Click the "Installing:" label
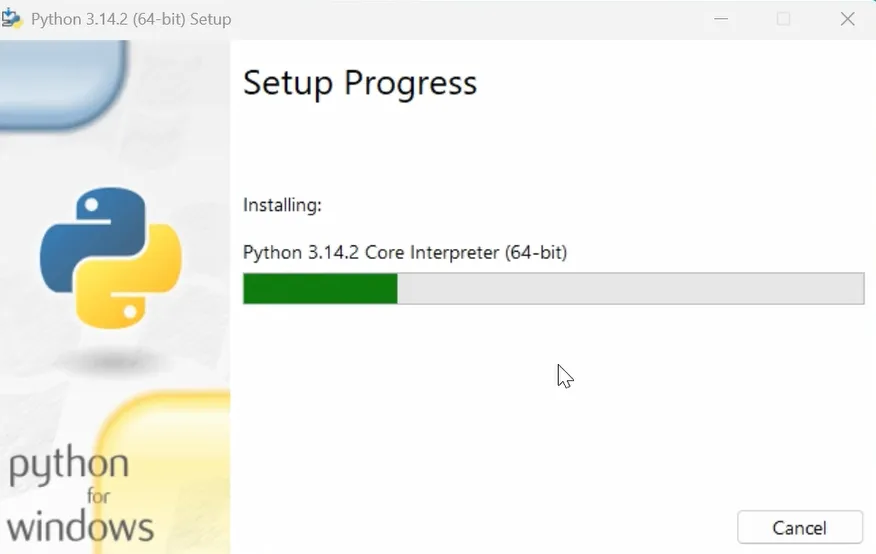 tap(282, 205)
